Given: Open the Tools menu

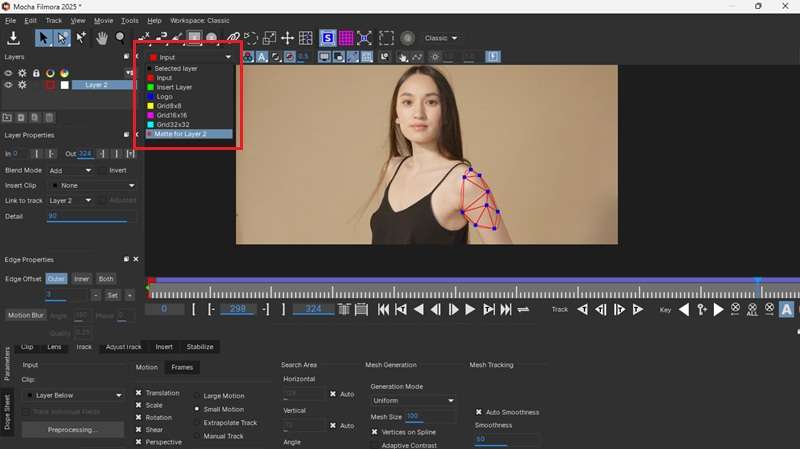Looking at the screenshot, I should (130, 20).
